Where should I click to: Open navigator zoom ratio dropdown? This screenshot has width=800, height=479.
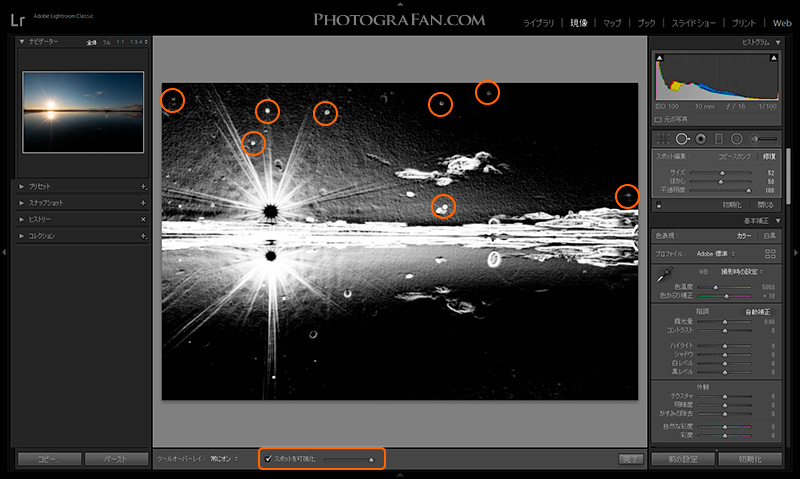point(139,42)
